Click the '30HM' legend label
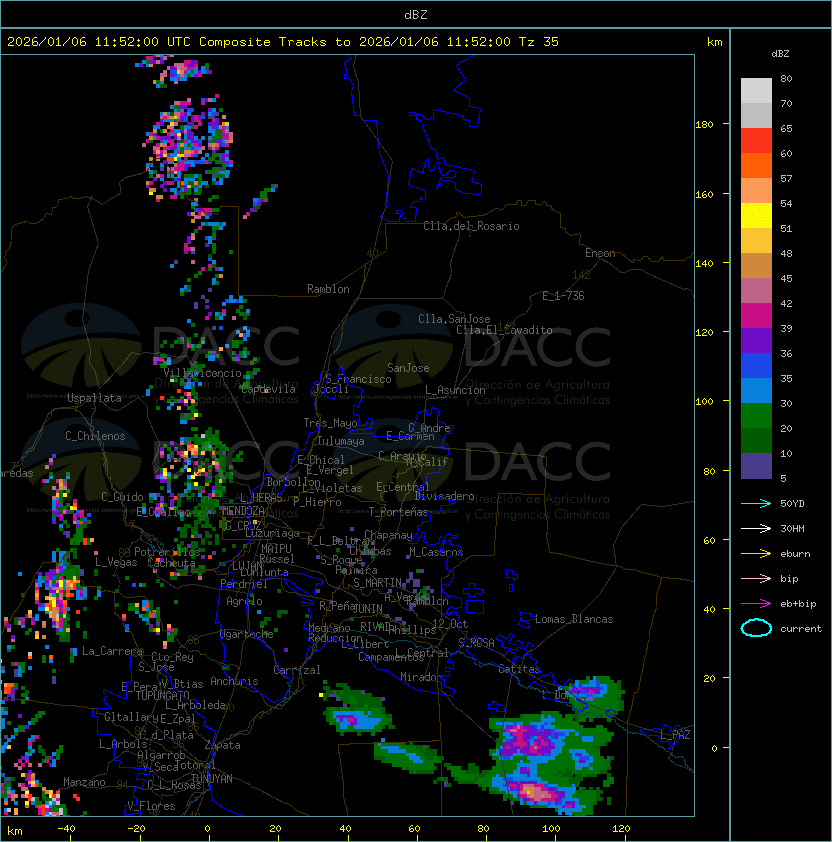This screenshot has height=842, width=832. [792, 528]
